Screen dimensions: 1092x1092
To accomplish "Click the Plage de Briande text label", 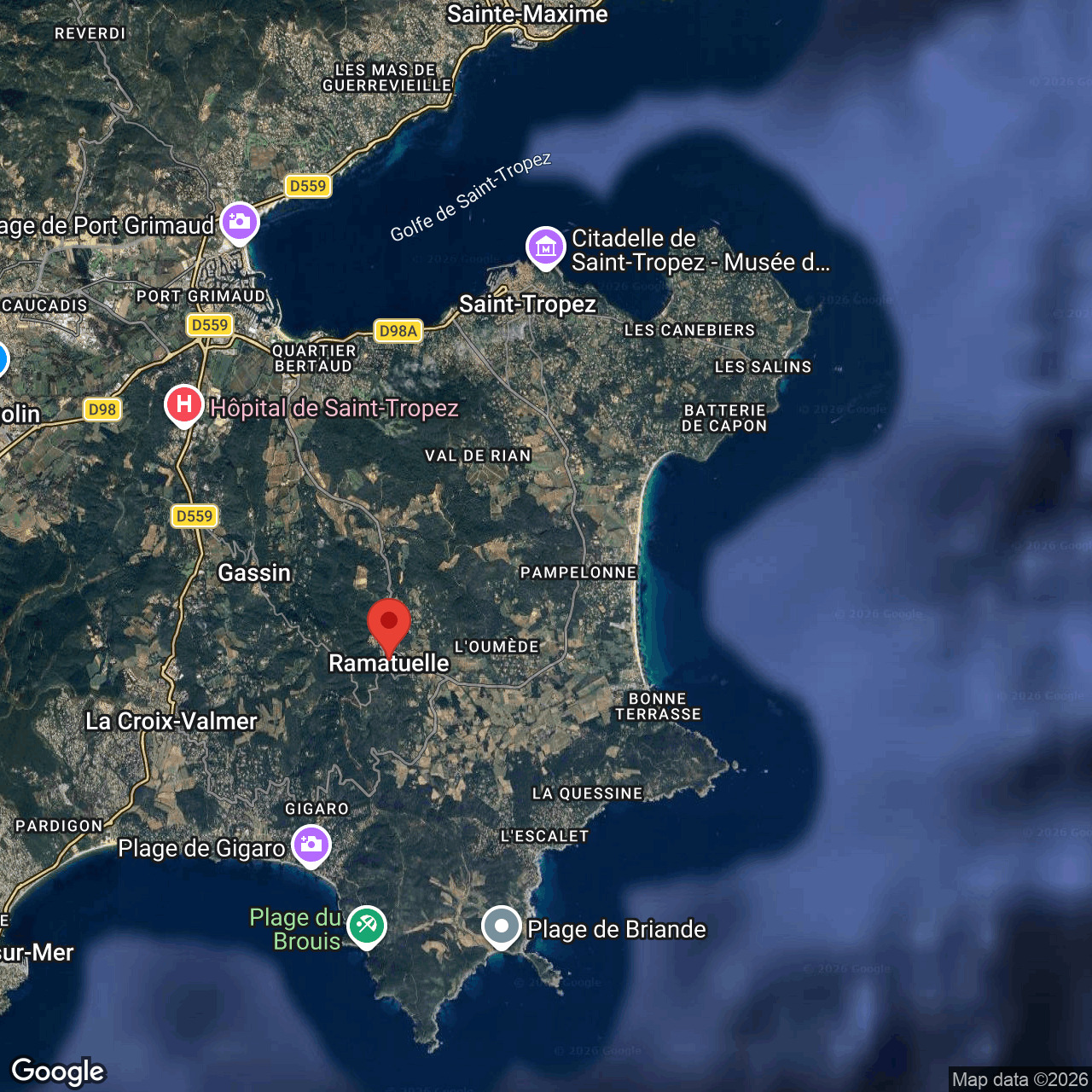I will click(x=617, y=929).
